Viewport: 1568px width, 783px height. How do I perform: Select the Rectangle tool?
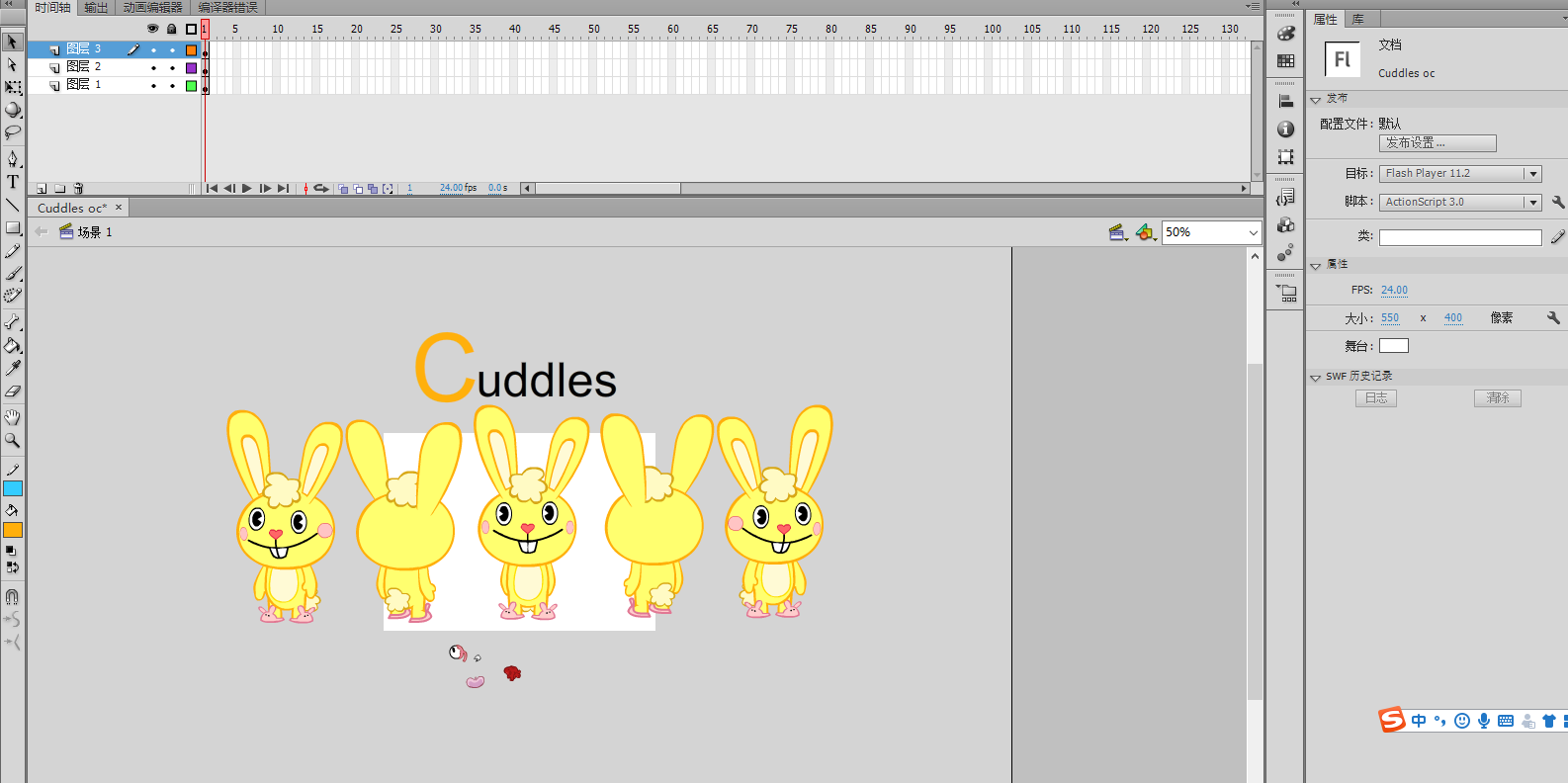(12, 227)
